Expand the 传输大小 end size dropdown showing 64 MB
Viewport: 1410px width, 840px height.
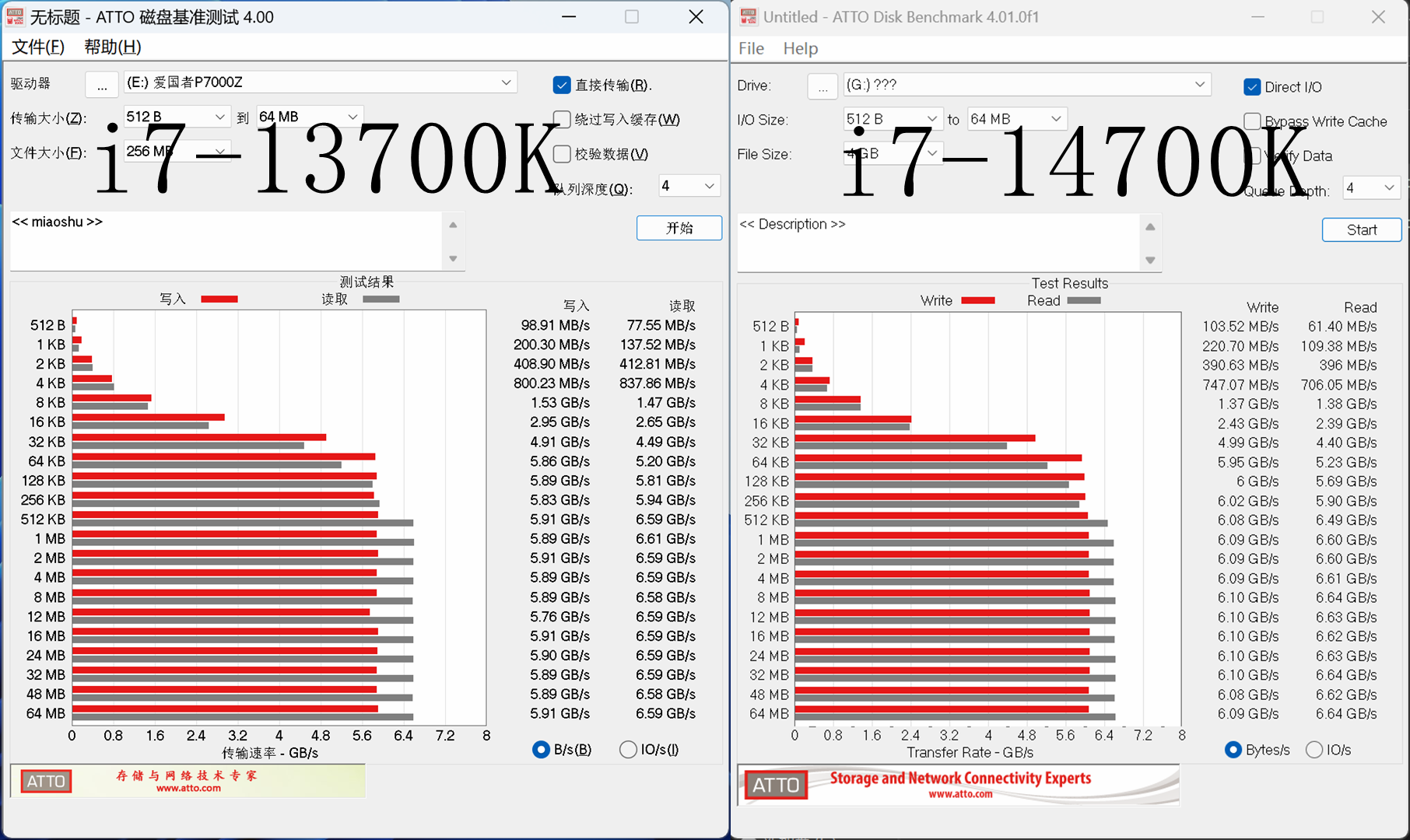352,117
